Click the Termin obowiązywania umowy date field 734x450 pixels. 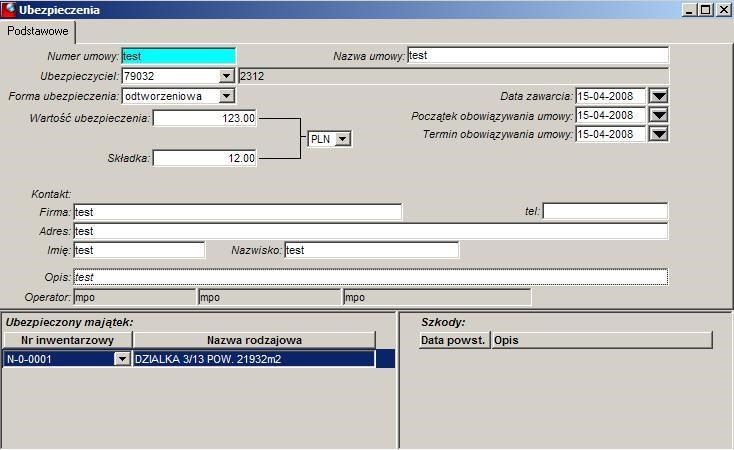click(610, 134)
